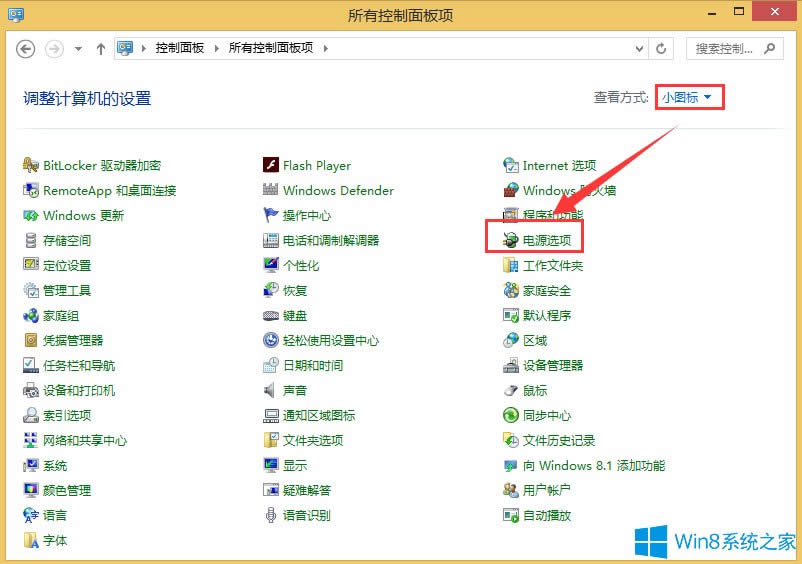Open 程序和功能 link
The height and width of the screenshot is (564, 802).
click(553, 215)
